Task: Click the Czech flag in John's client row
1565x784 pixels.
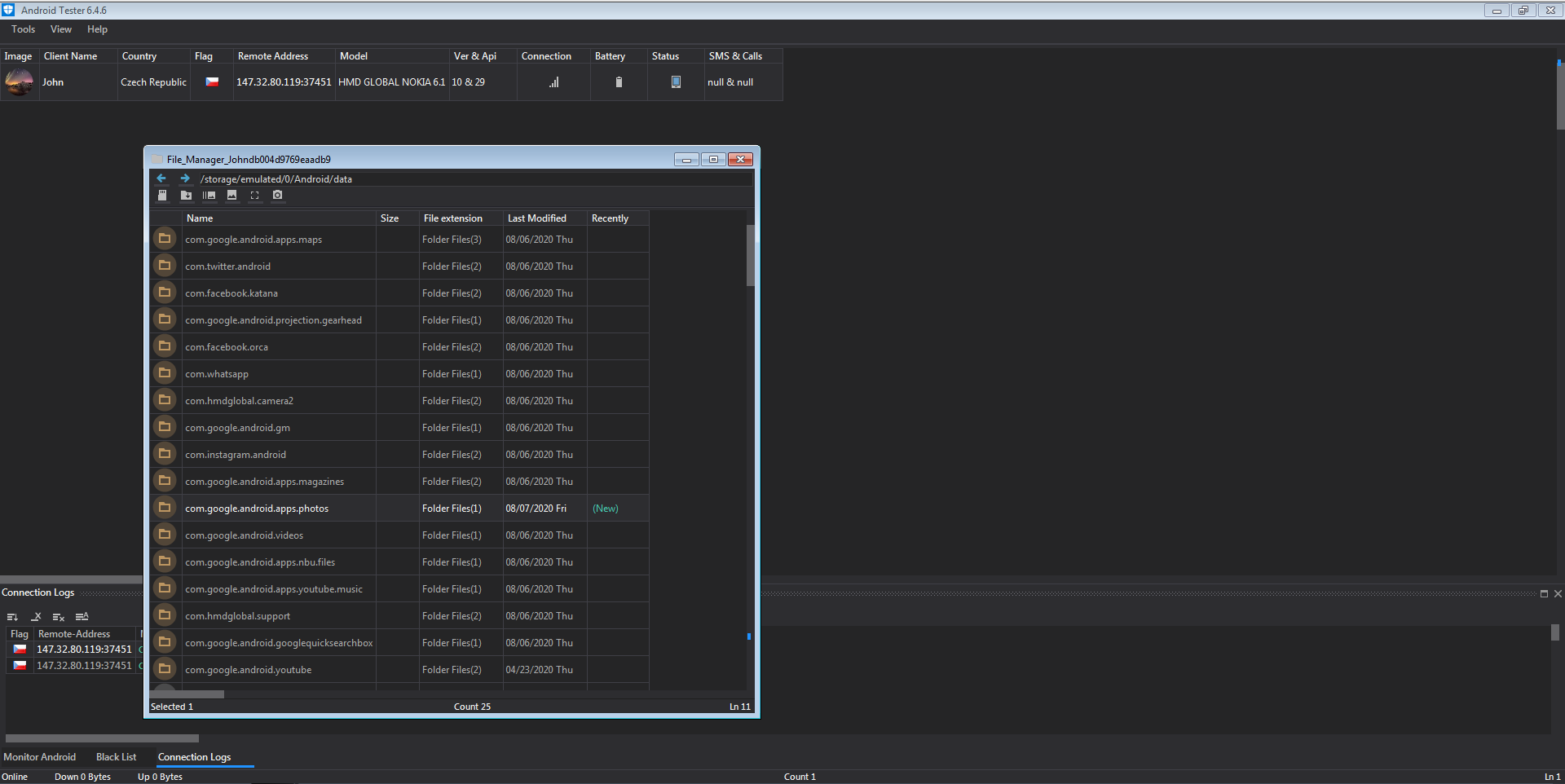Action: 212,81
